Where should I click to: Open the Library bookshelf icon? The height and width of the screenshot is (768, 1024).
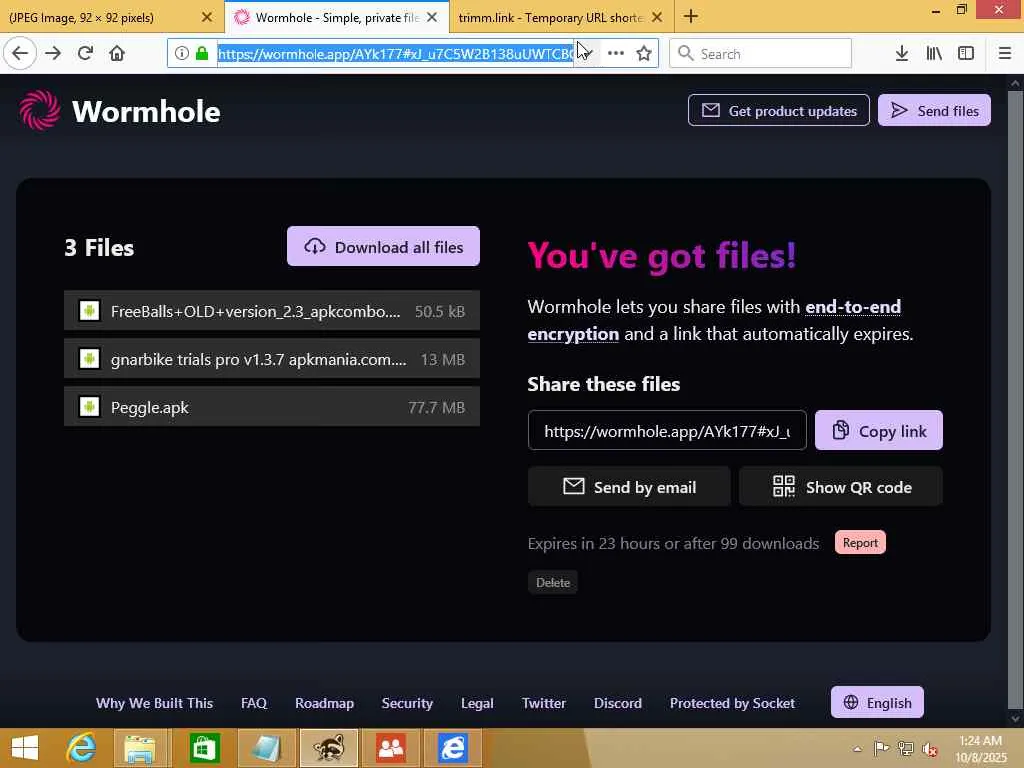(934, 53)
